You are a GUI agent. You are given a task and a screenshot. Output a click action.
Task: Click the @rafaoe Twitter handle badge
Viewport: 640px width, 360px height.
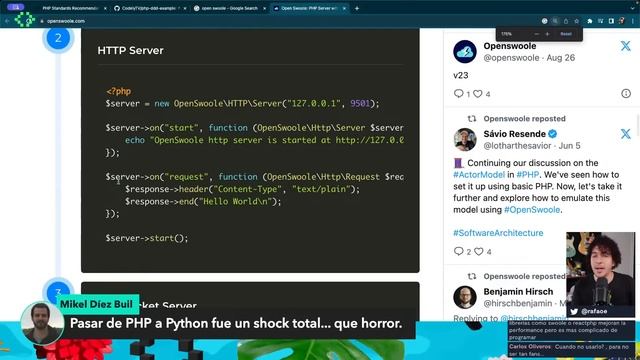[589, 311]
